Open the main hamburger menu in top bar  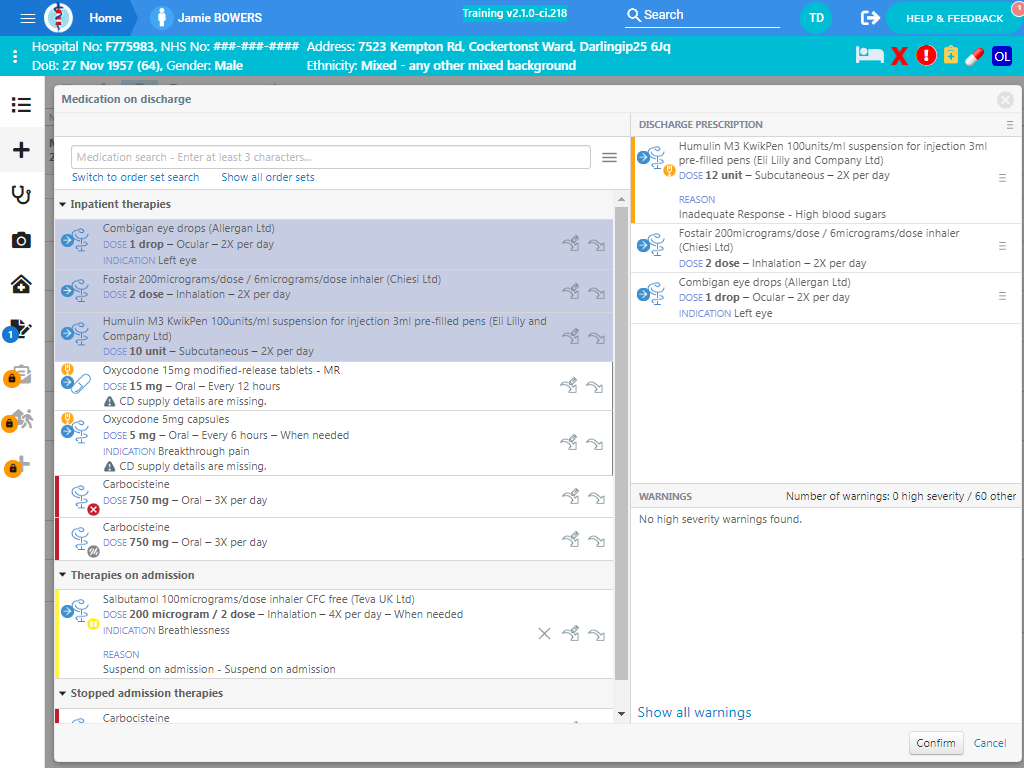[x=27, y=18]
